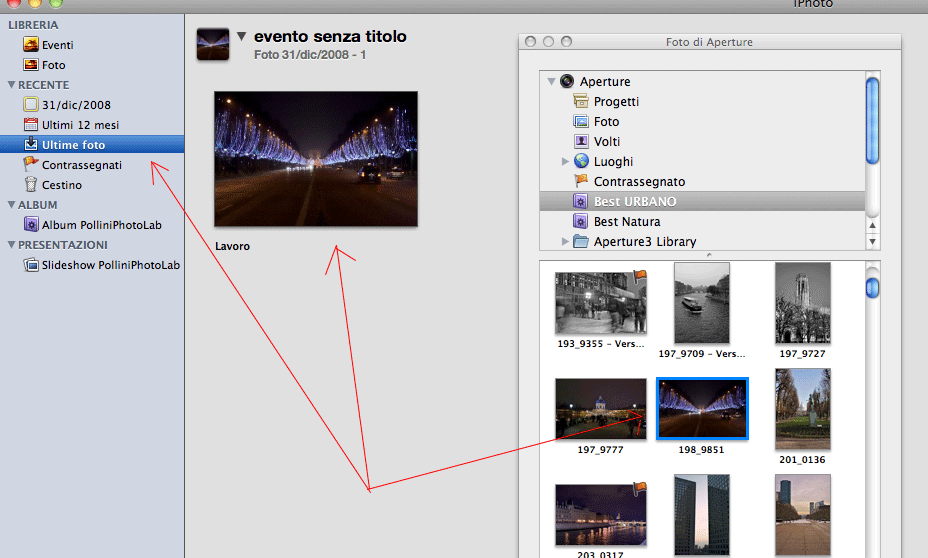This screenshot has height=558, width=928.
Task: Collapse the evento senza titolo disclosure triangle
Action: (x=241, y=36)
